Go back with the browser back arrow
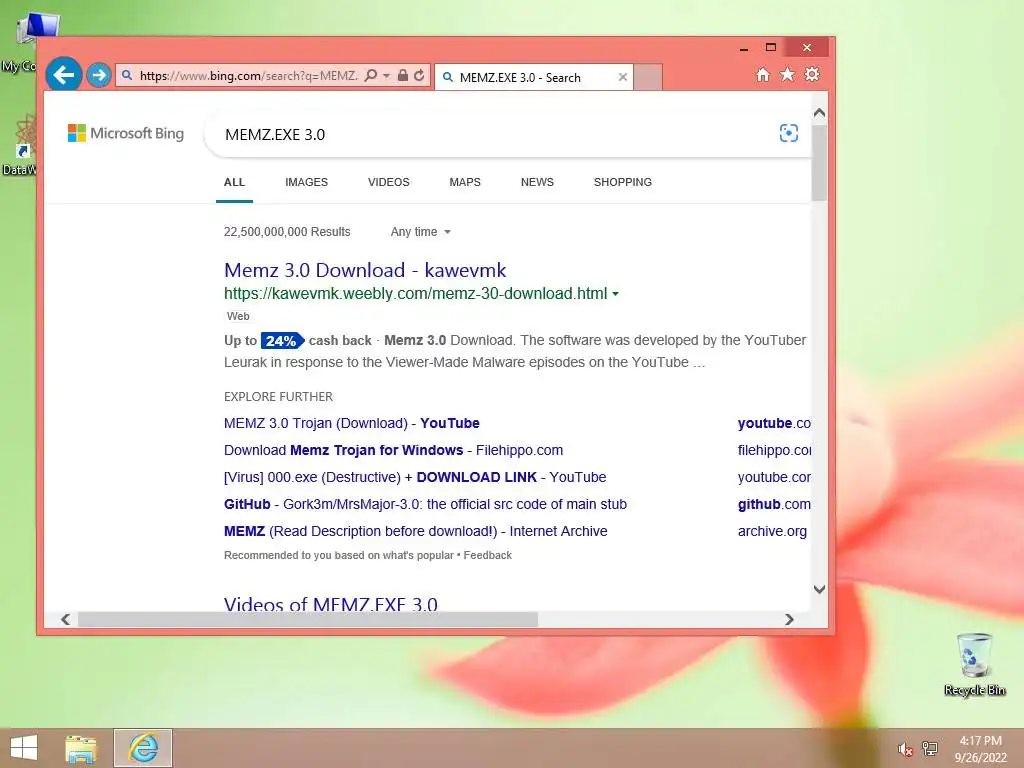1024x768 pixels. pyautogui.click(x=63, y=75)
